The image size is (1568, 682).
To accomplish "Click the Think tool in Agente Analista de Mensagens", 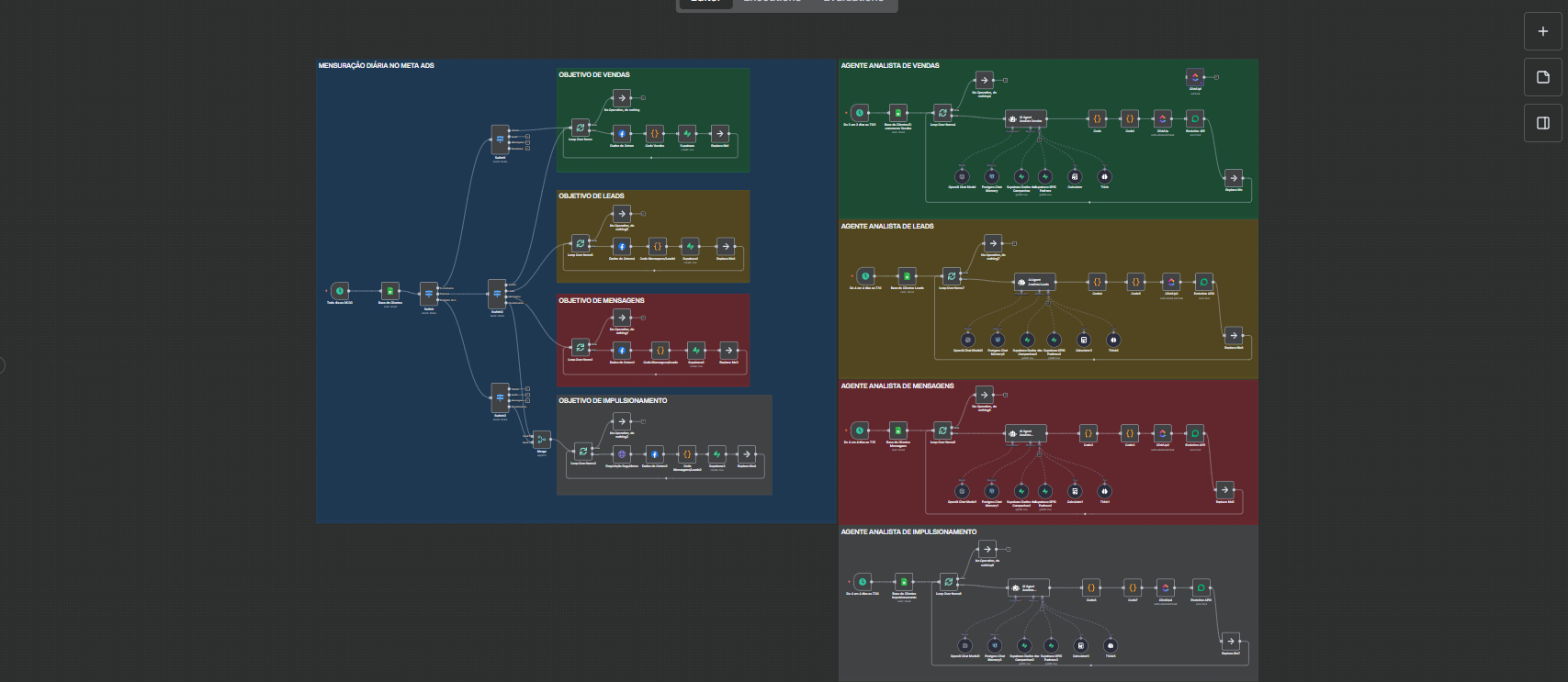I will [1104, 491].
